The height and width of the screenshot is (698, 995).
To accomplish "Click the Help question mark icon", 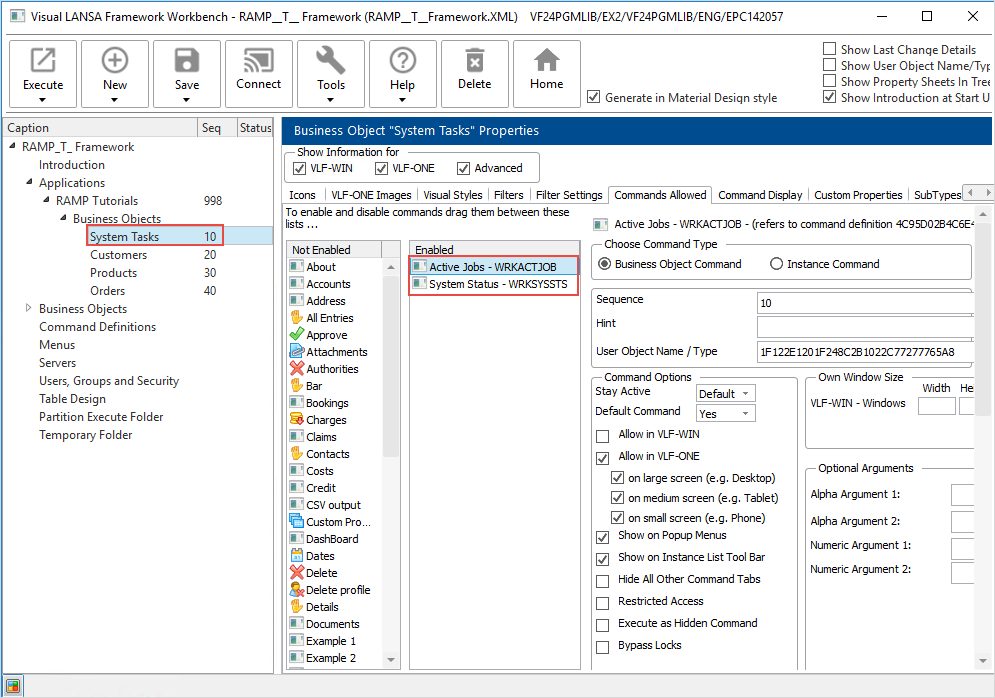I will pyautogui.click(x=402, y=62).
